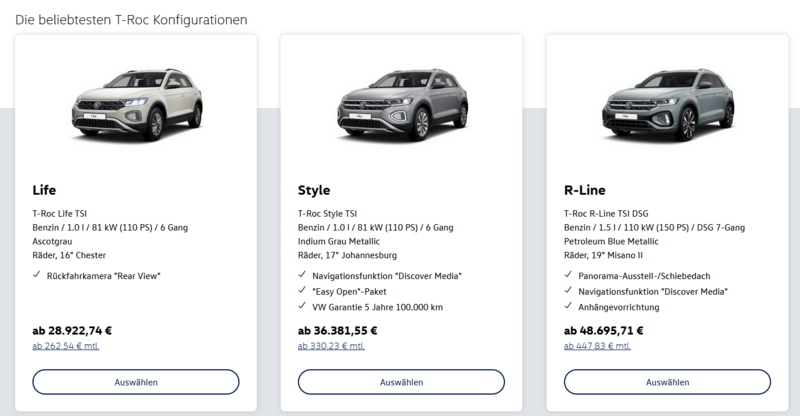Choose the Style model's Auswählen button

(x=402, y=382)
